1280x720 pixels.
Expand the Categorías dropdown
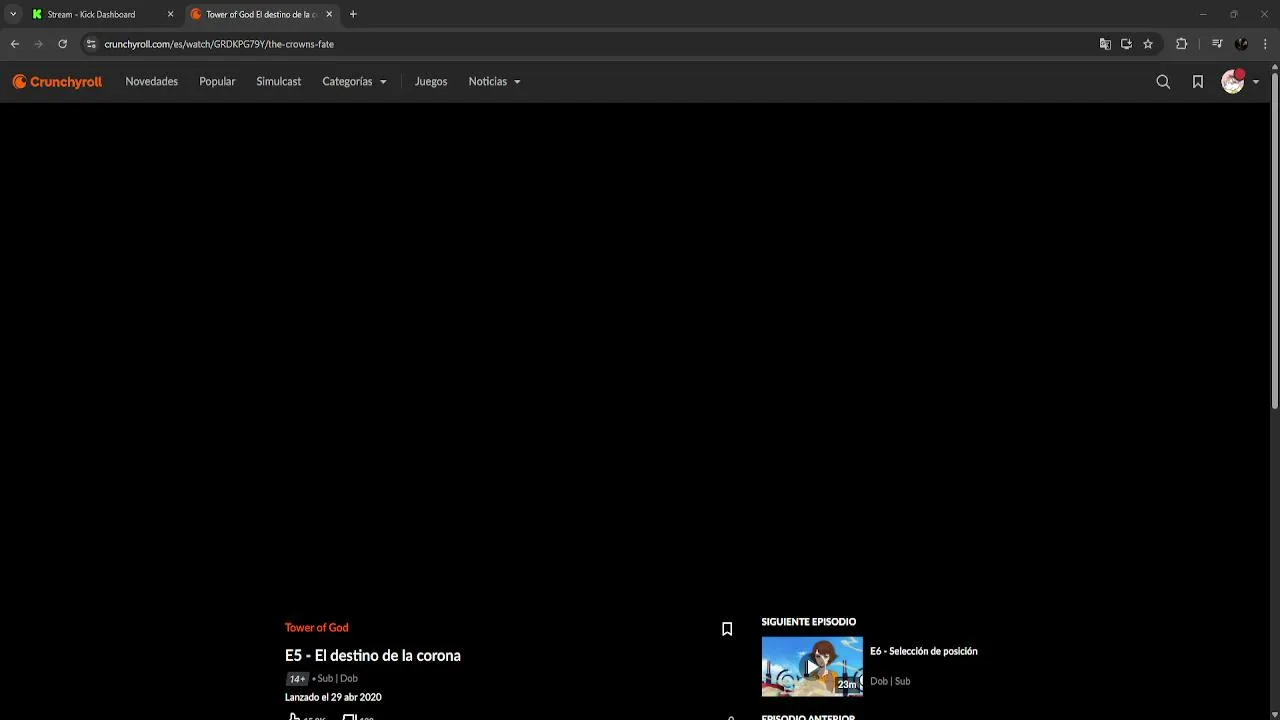(x=354, y=82)
